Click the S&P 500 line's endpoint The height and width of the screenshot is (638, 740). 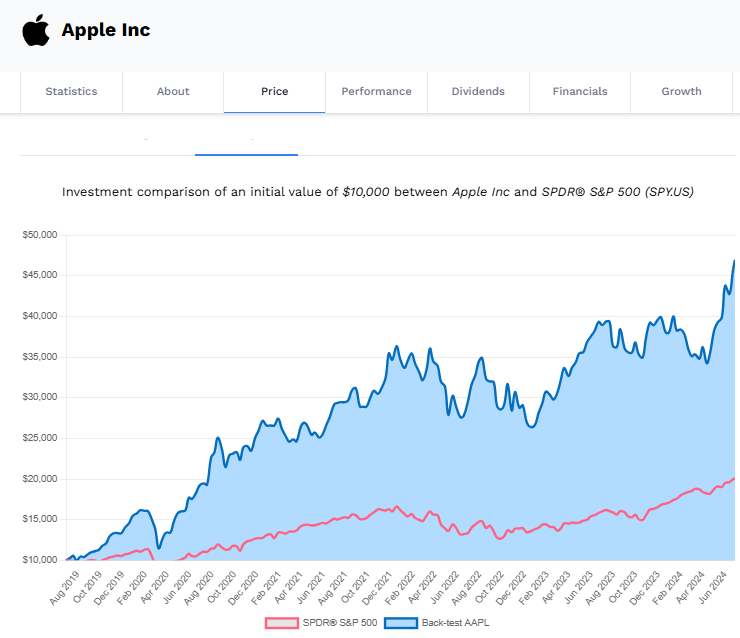pos(734,479)
